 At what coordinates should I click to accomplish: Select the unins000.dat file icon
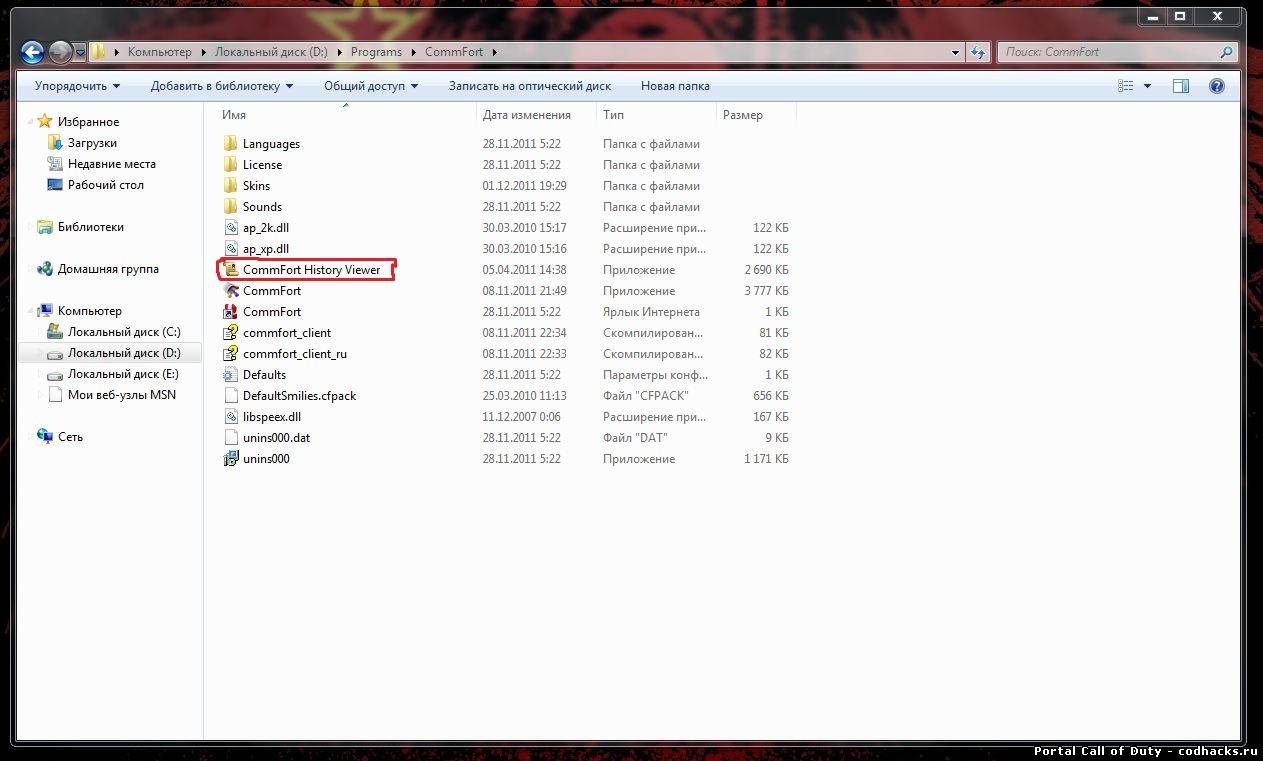231,438
